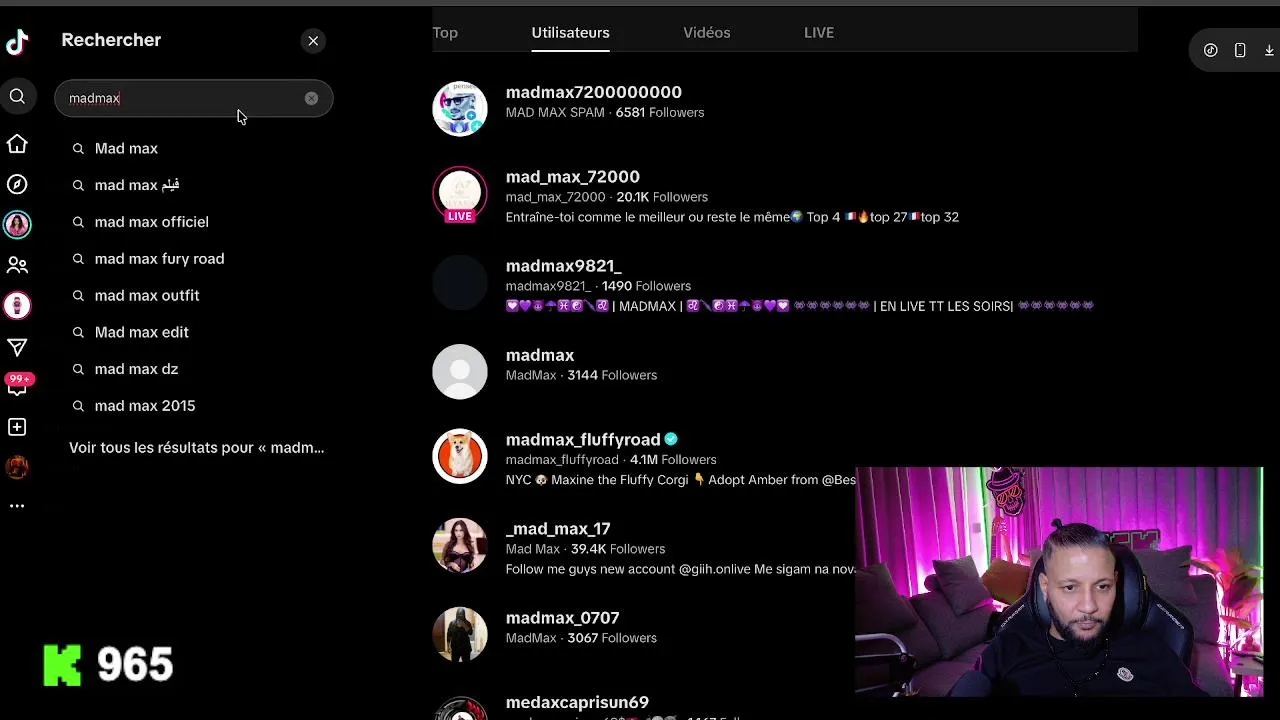Open the three-dots More menu
1280x720 pixels.
click(x=17, y=506)
